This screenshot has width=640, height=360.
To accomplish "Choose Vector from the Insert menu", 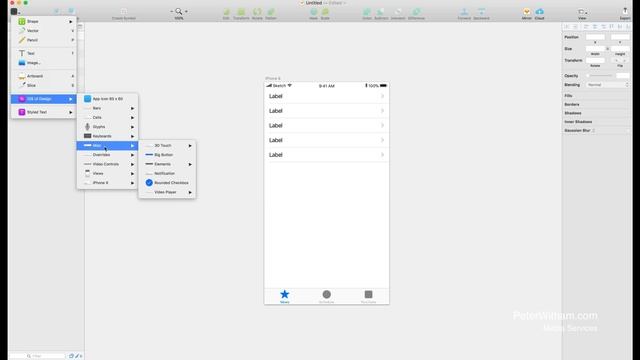I will 44,31.
